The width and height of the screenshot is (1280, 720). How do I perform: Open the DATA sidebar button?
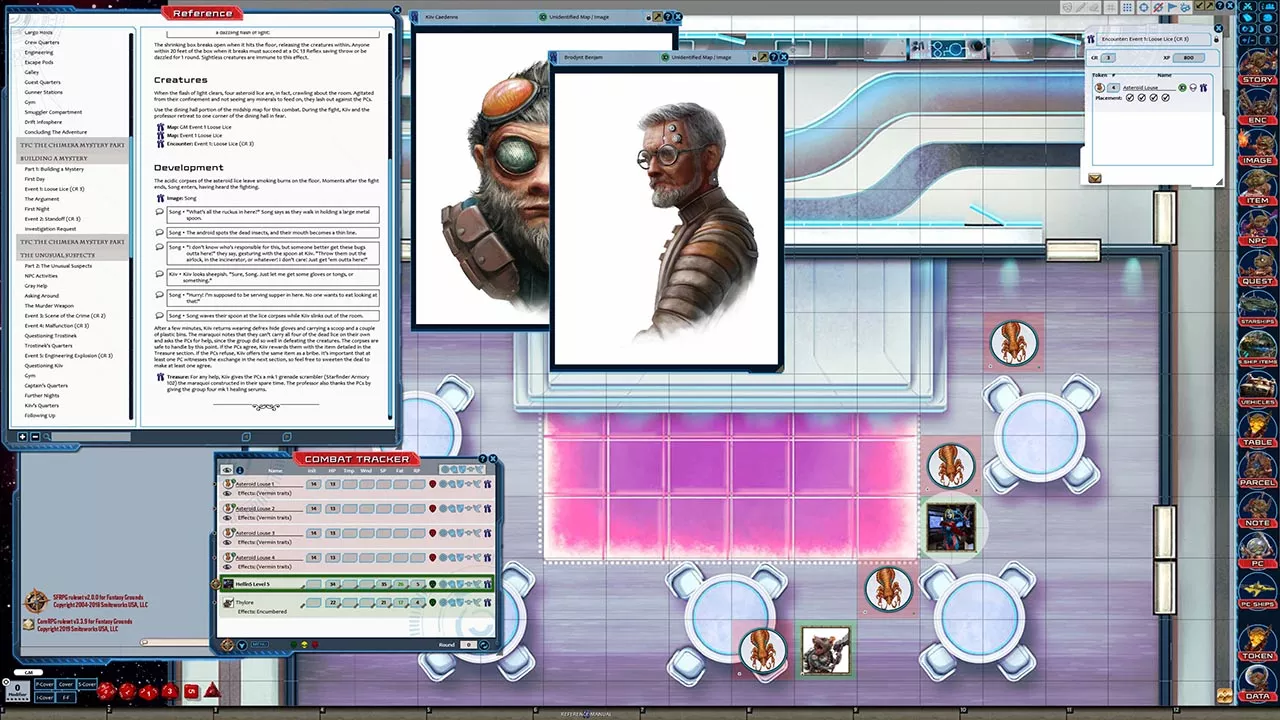[1257, 683]
